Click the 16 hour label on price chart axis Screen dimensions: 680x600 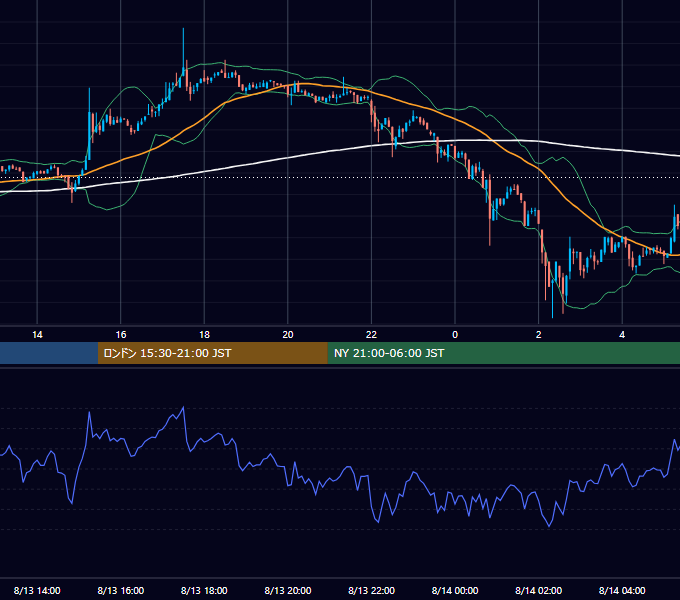(x=121, y=335)
